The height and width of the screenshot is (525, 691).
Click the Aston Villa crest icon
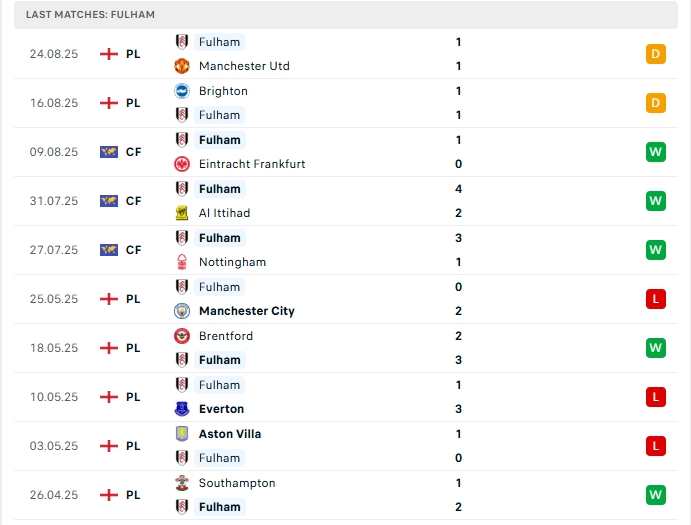[x=182, y=434]
